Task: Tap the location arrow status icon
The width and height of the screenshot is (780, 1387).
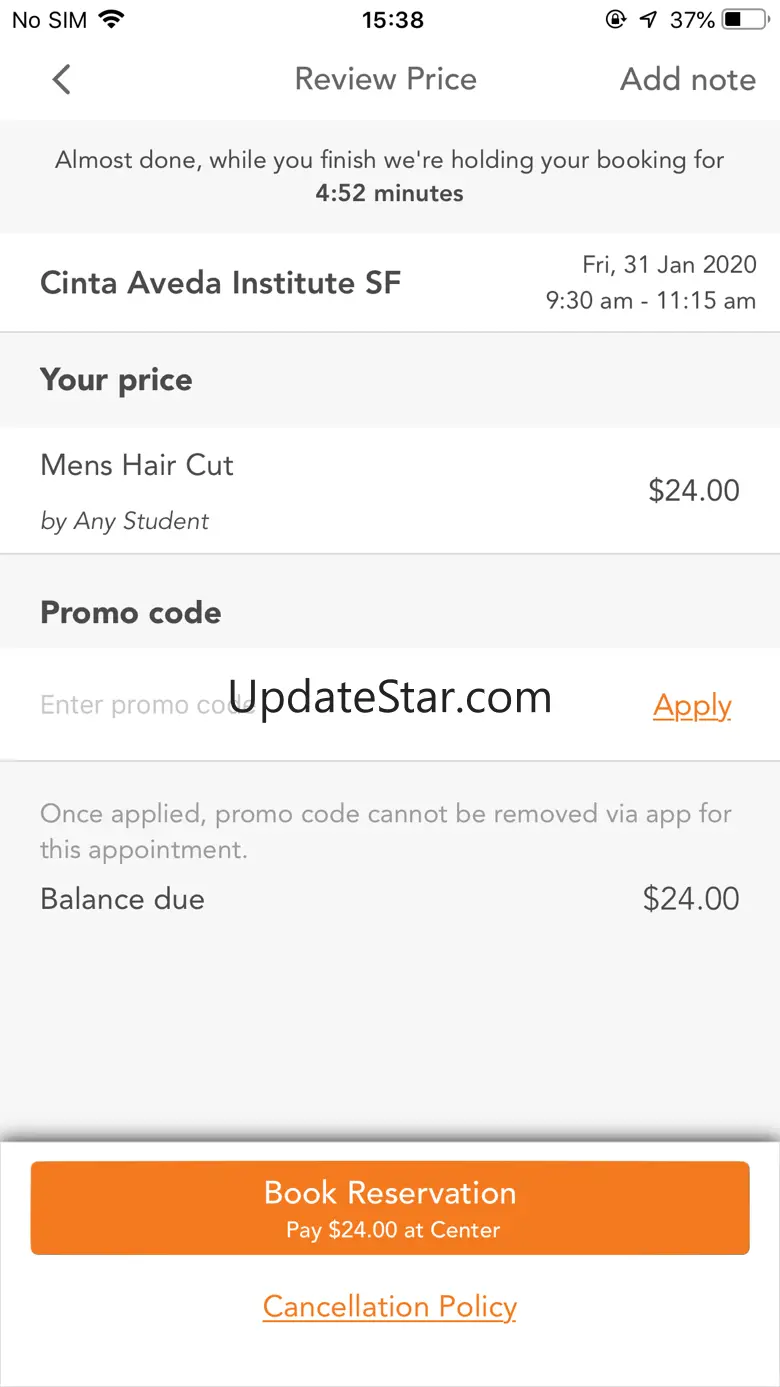Action: coord(648,19)
